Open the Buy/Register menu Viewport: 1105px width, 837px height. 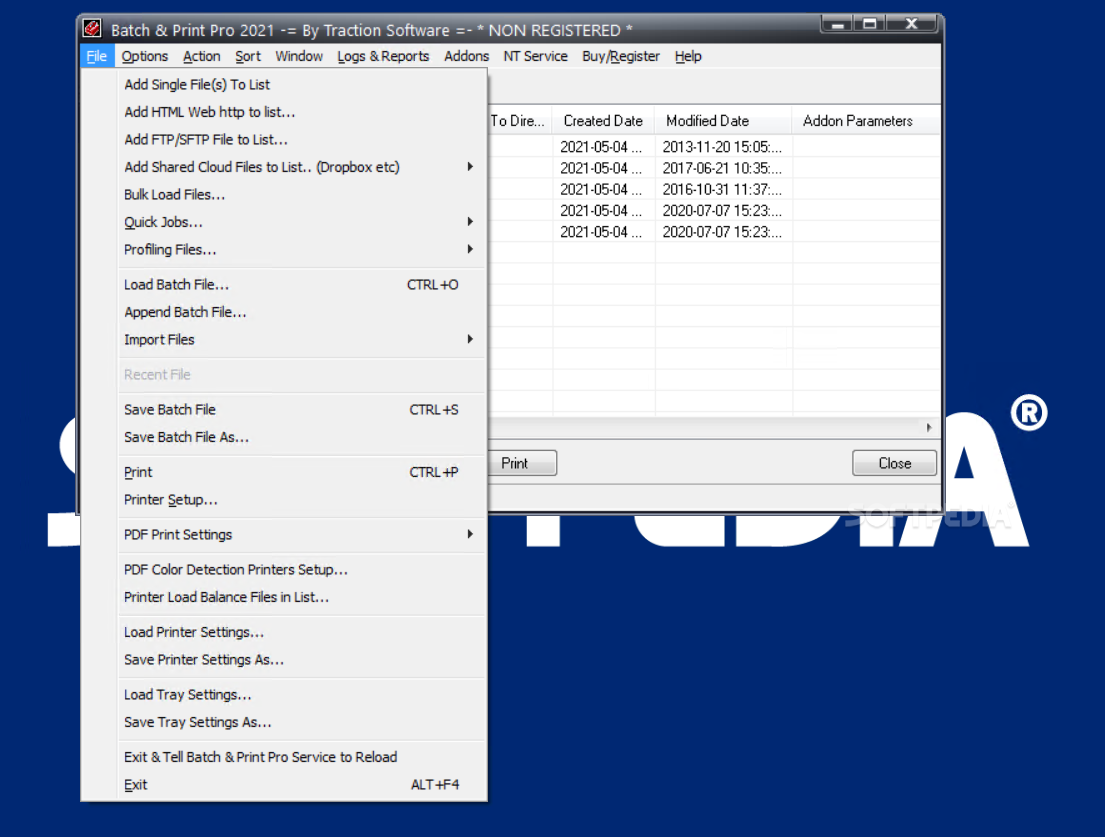click(621, 56)
